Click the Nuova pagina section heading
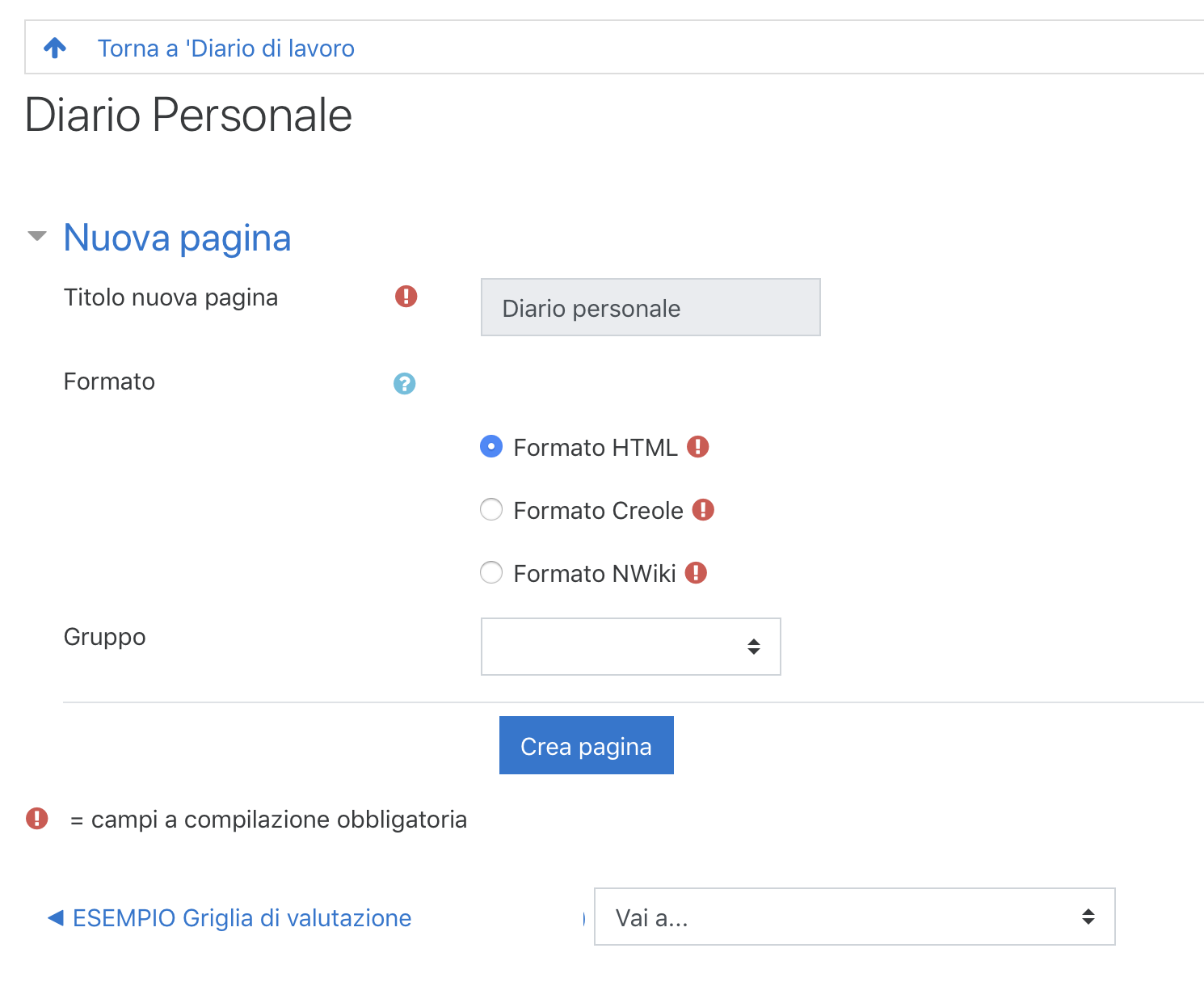The image size is (1204, 999). coord(177,238)
